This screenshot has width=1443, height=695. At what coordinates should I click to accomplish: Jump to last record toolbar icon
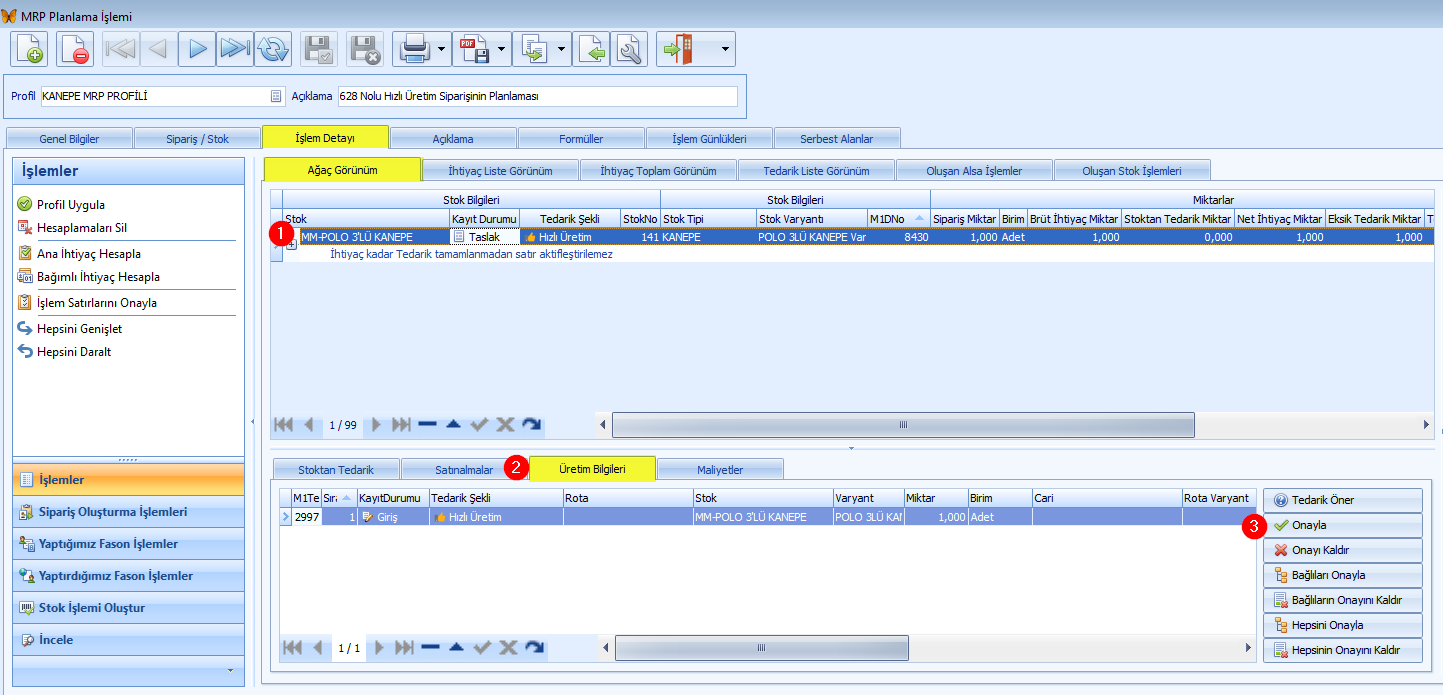pyautogui.click(x=234, y=49)
